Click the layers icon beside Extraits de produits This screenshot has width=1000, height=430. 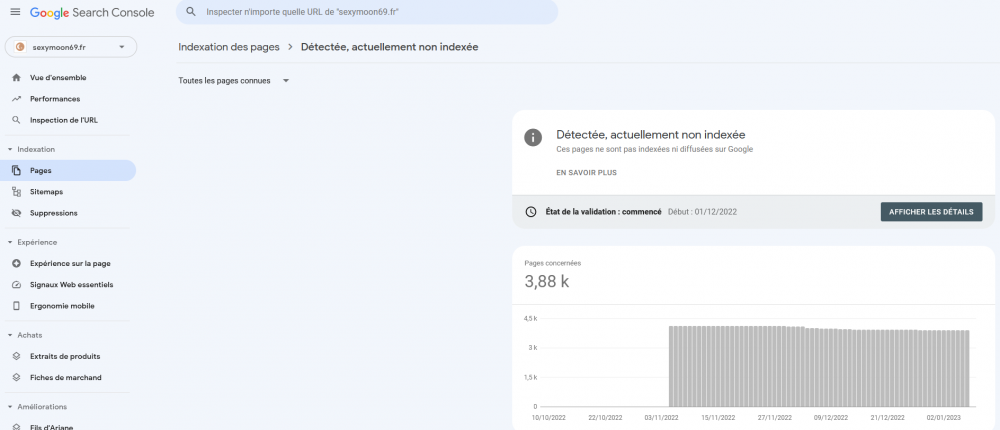[17, 356]
